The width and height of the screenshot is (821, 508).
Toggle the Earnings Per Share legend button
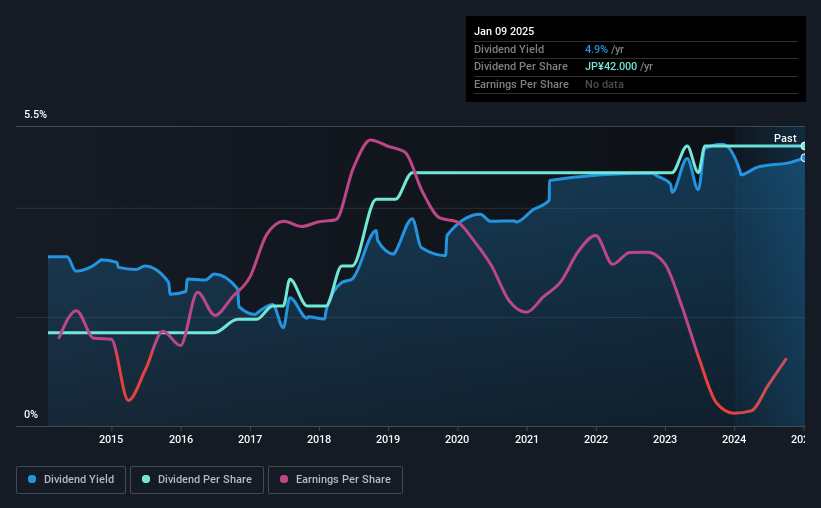(335, 480)
